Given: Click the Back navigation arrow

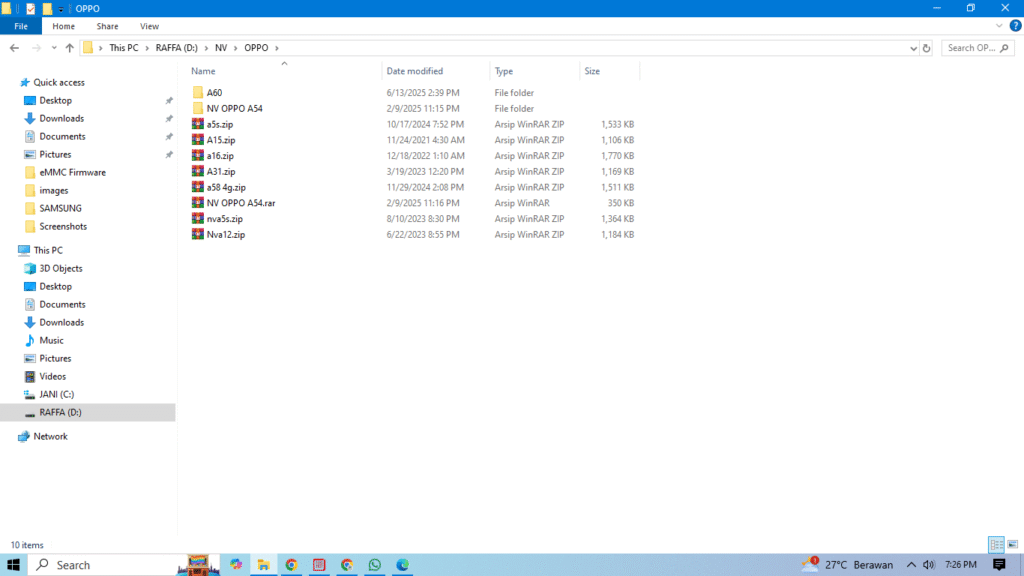Looking at the screenshot, I should click(x=14, y=48).
